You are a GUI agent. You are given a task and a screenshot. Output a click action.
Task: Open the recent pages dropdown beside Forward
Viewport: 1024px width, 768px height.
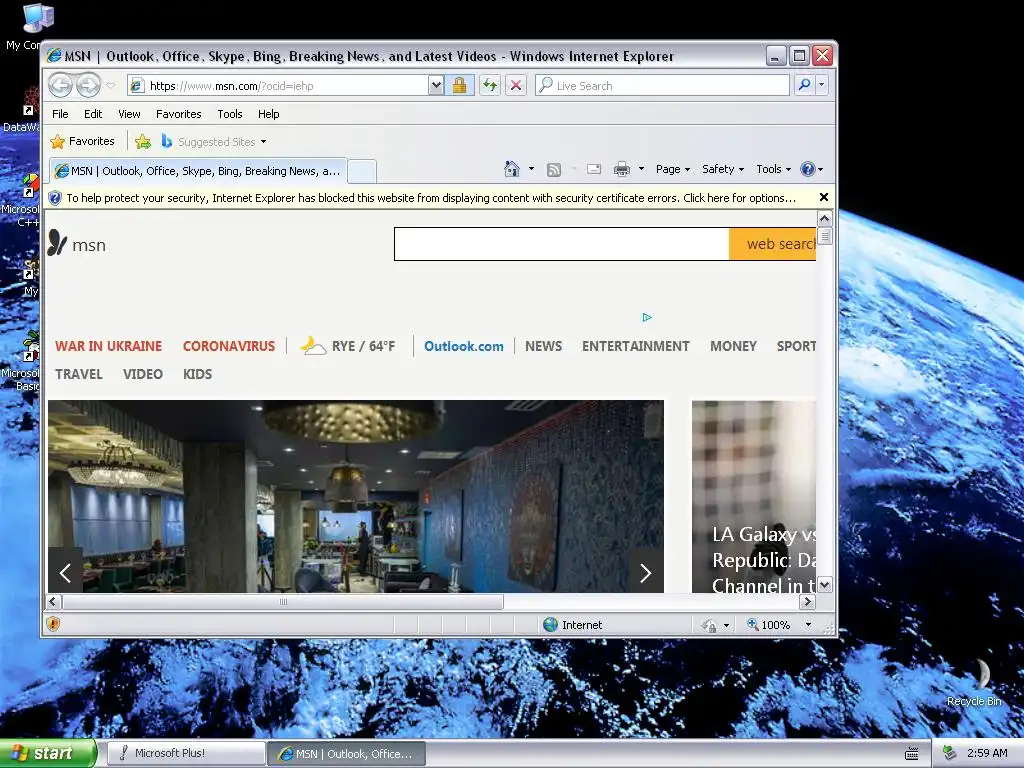[110, 86]
